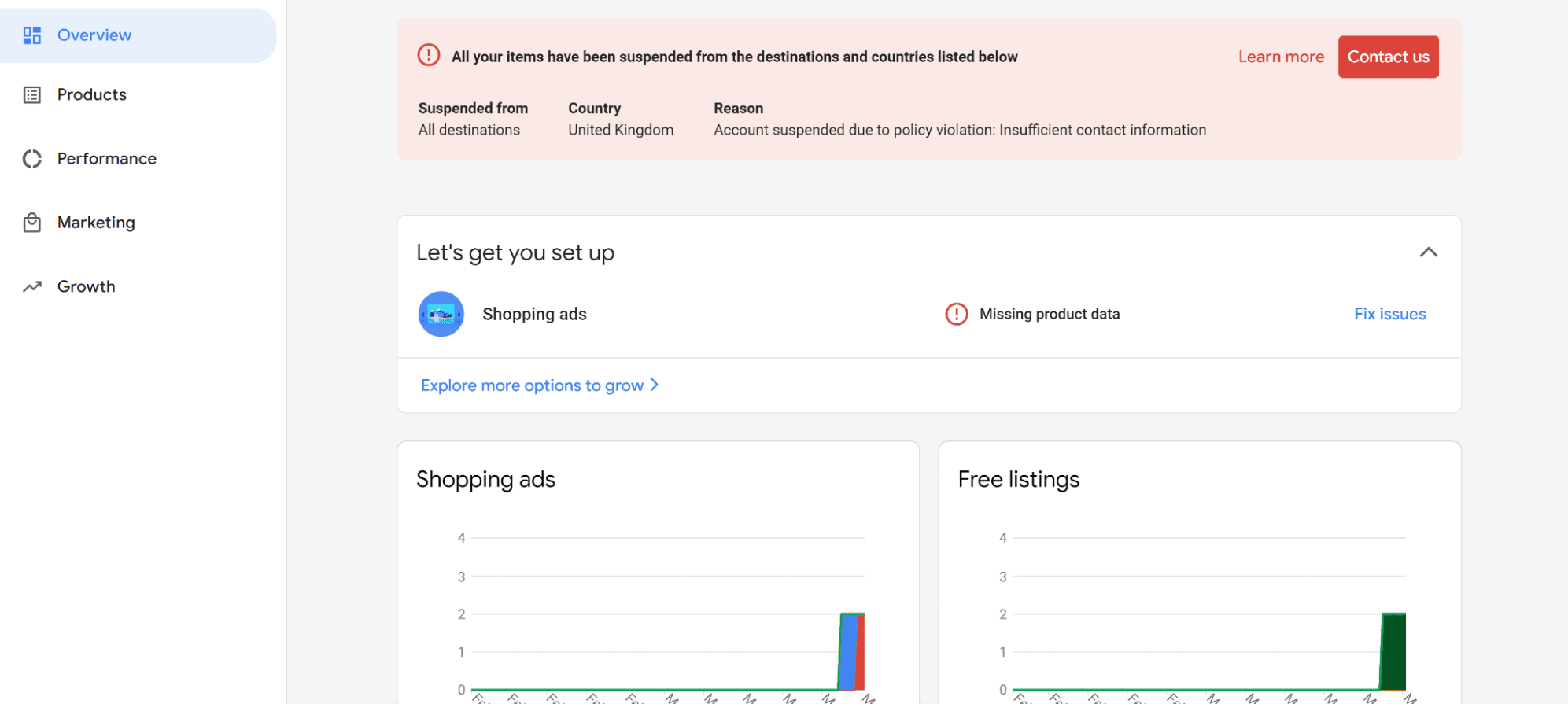Click the blue area in Shopping ads chart

coord(848,653)
